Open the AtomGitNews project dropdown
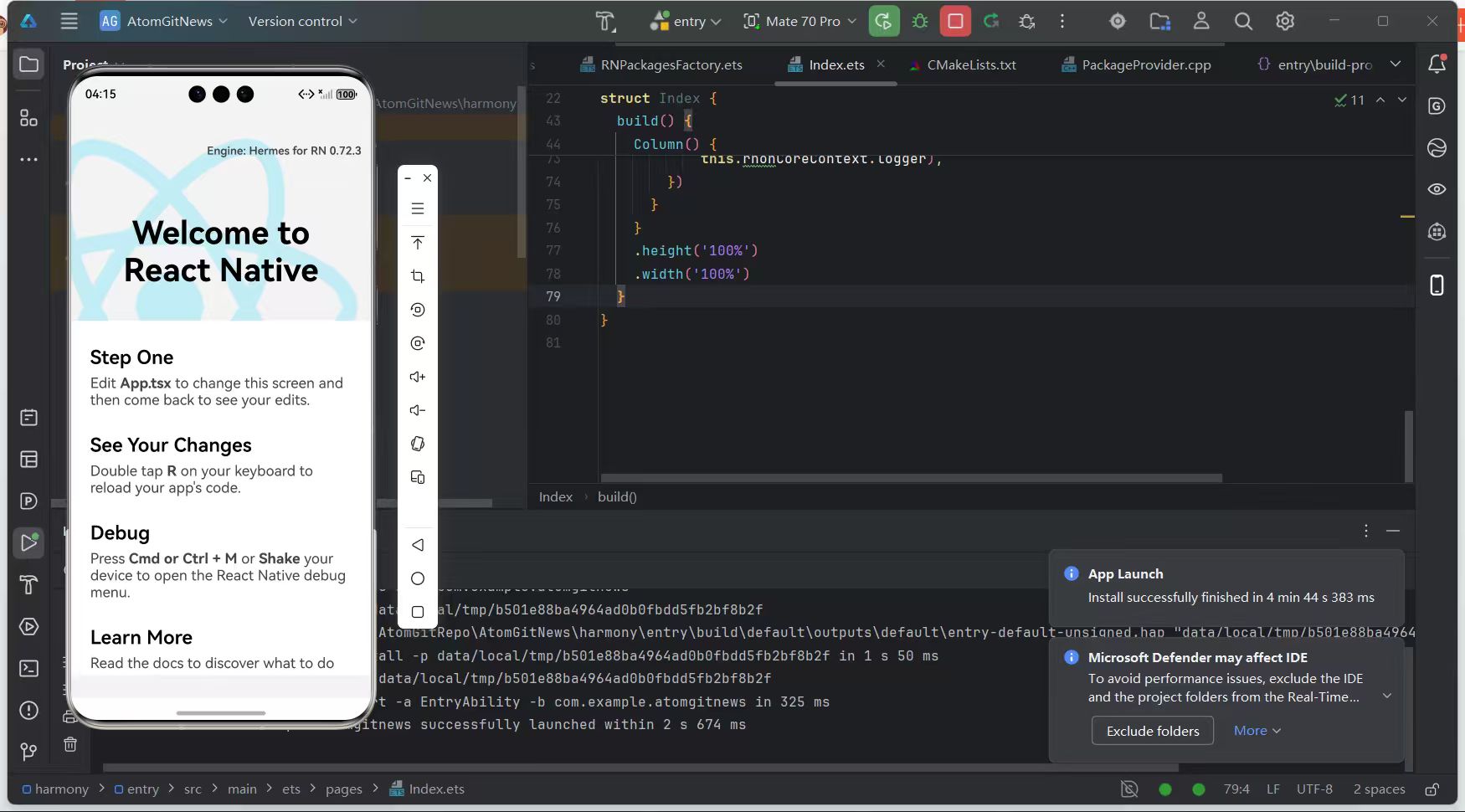This screenshot has width=1465, height=812. pyautogui.click(x=163, y=21)
